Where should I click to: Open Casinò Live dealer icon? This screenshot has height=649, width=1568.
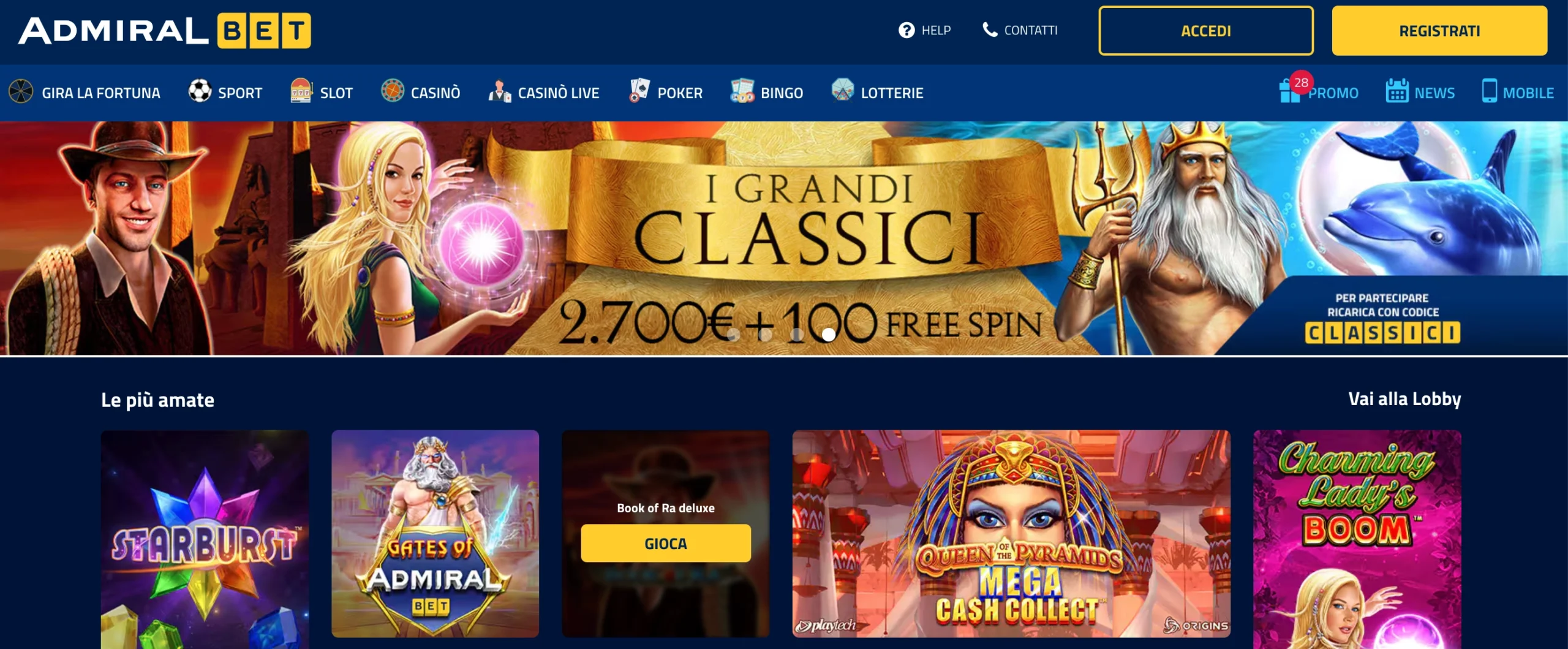point(499,91)
